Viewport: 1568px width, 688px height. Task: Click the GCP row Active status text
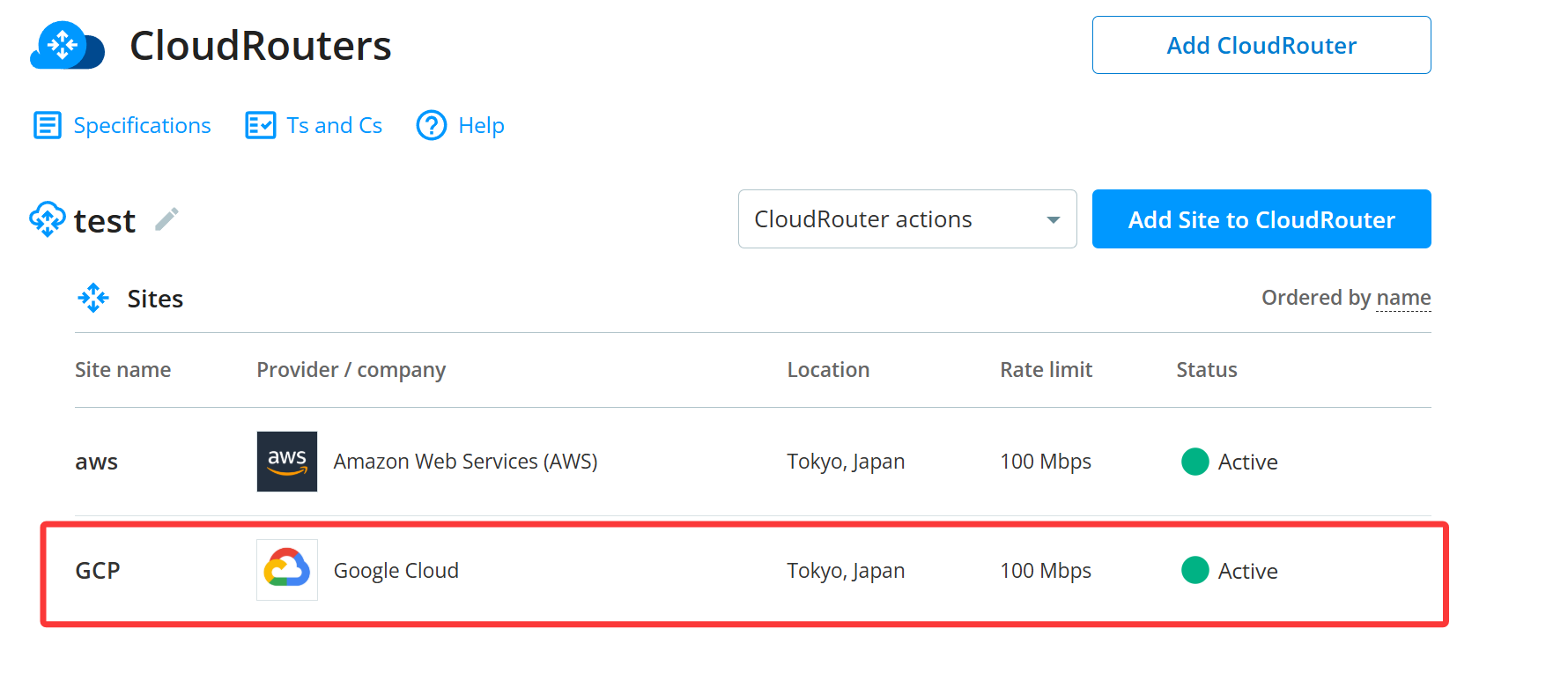(x=1247, y=571)
